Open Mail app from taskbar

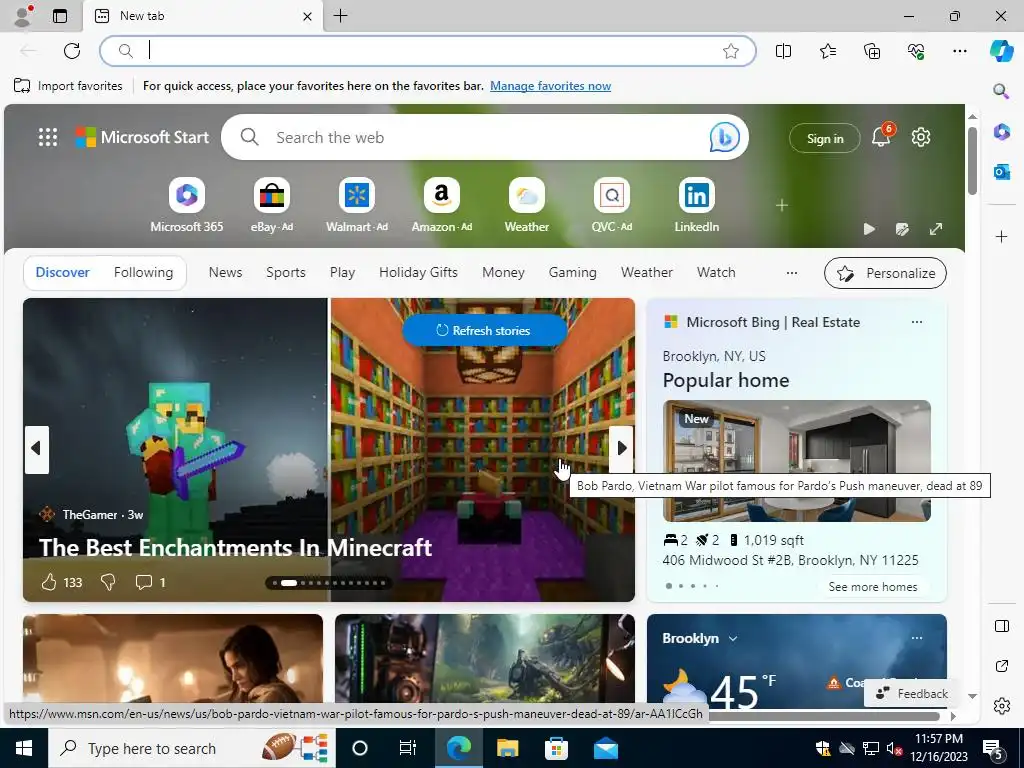click(x=605, y=748)
